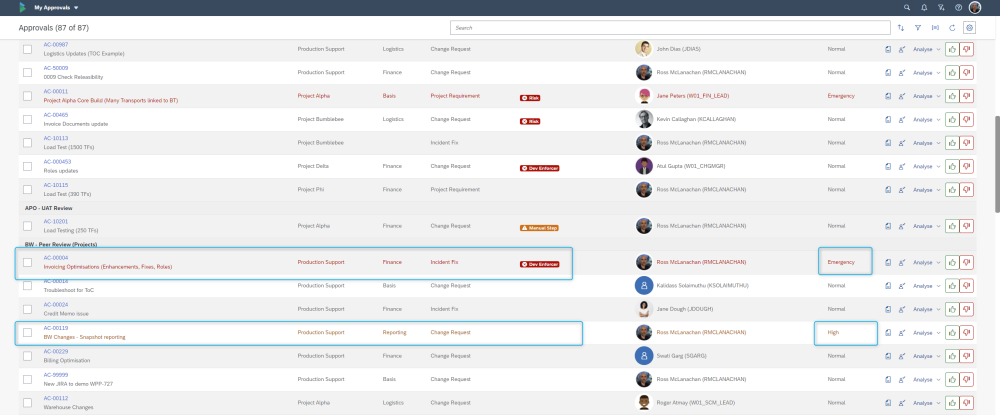This screenshot has height=415, width=1000.
Task: Expand Analyse dropdown on AC-50009 row
Action: [x=927, y=72]
